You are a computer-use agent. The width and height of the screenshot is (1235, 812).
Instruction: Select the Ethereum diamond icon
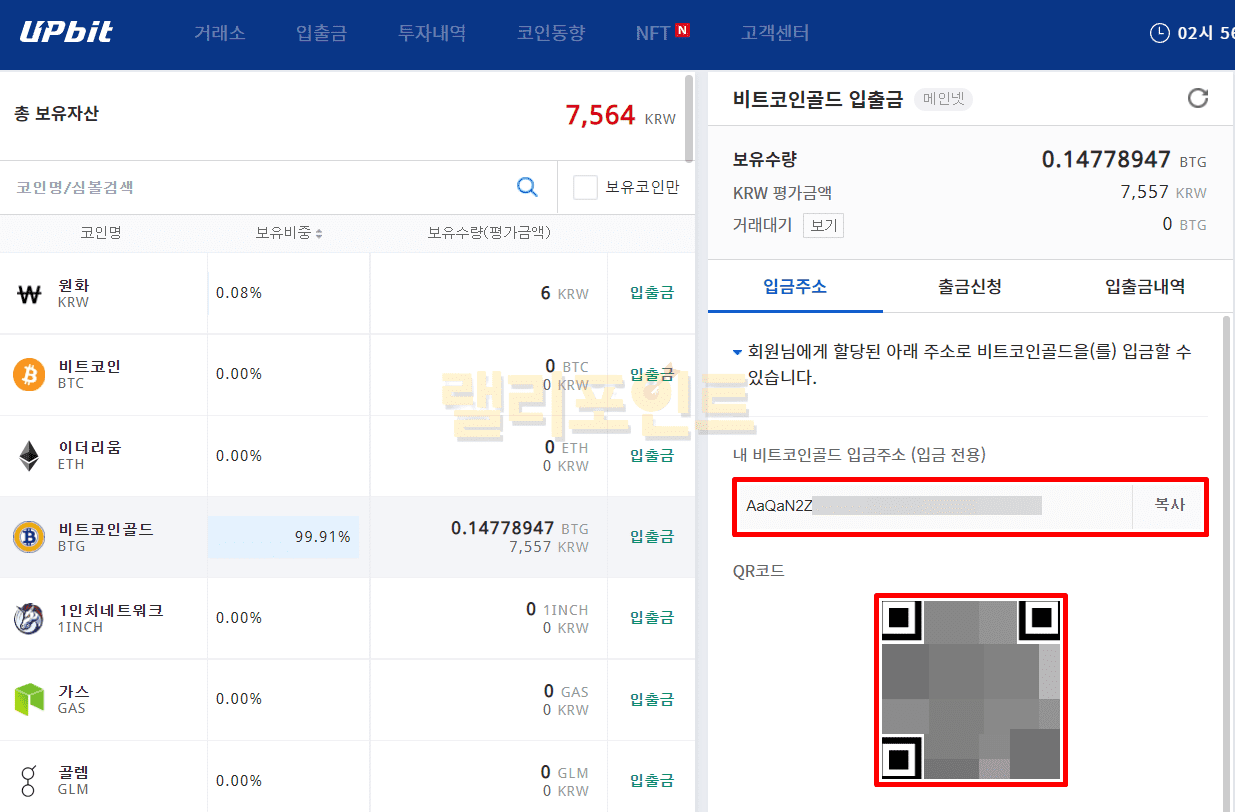coord(29,456)
